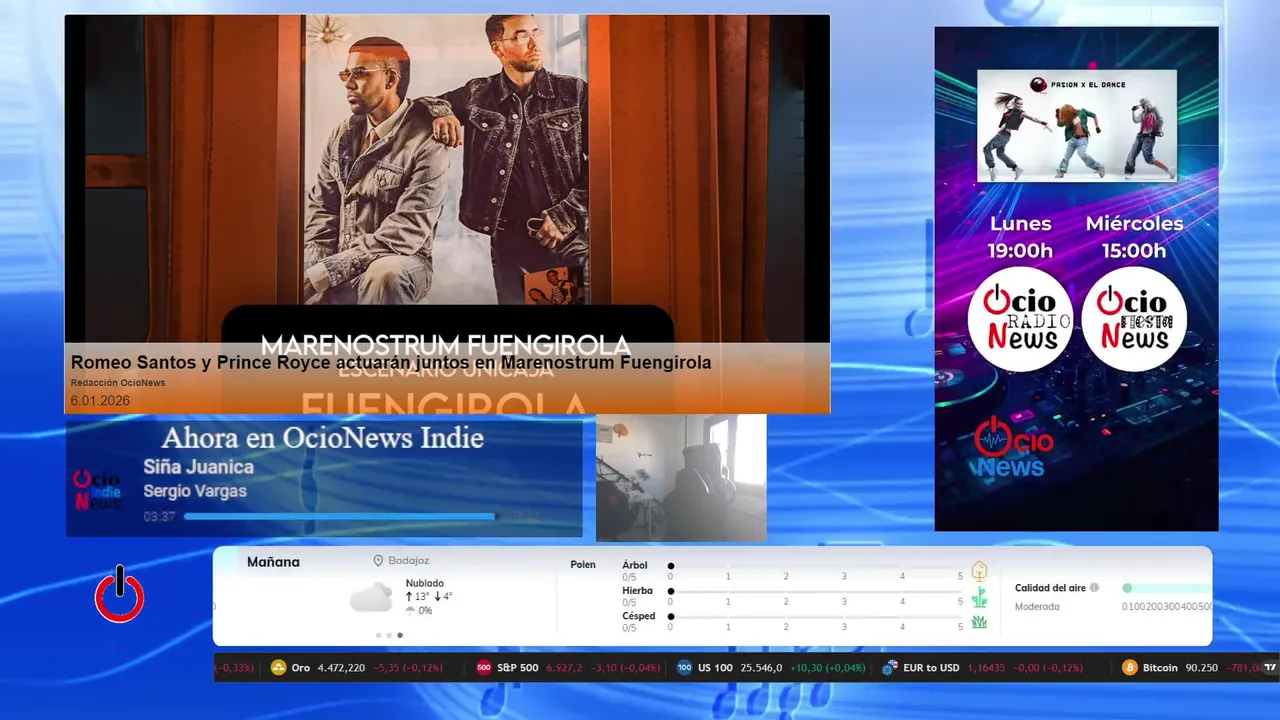The width and height of the screenshot is (1280, 720).
Task: Click the Pasion X El Dance image
Action: [x=1077, y=125]
